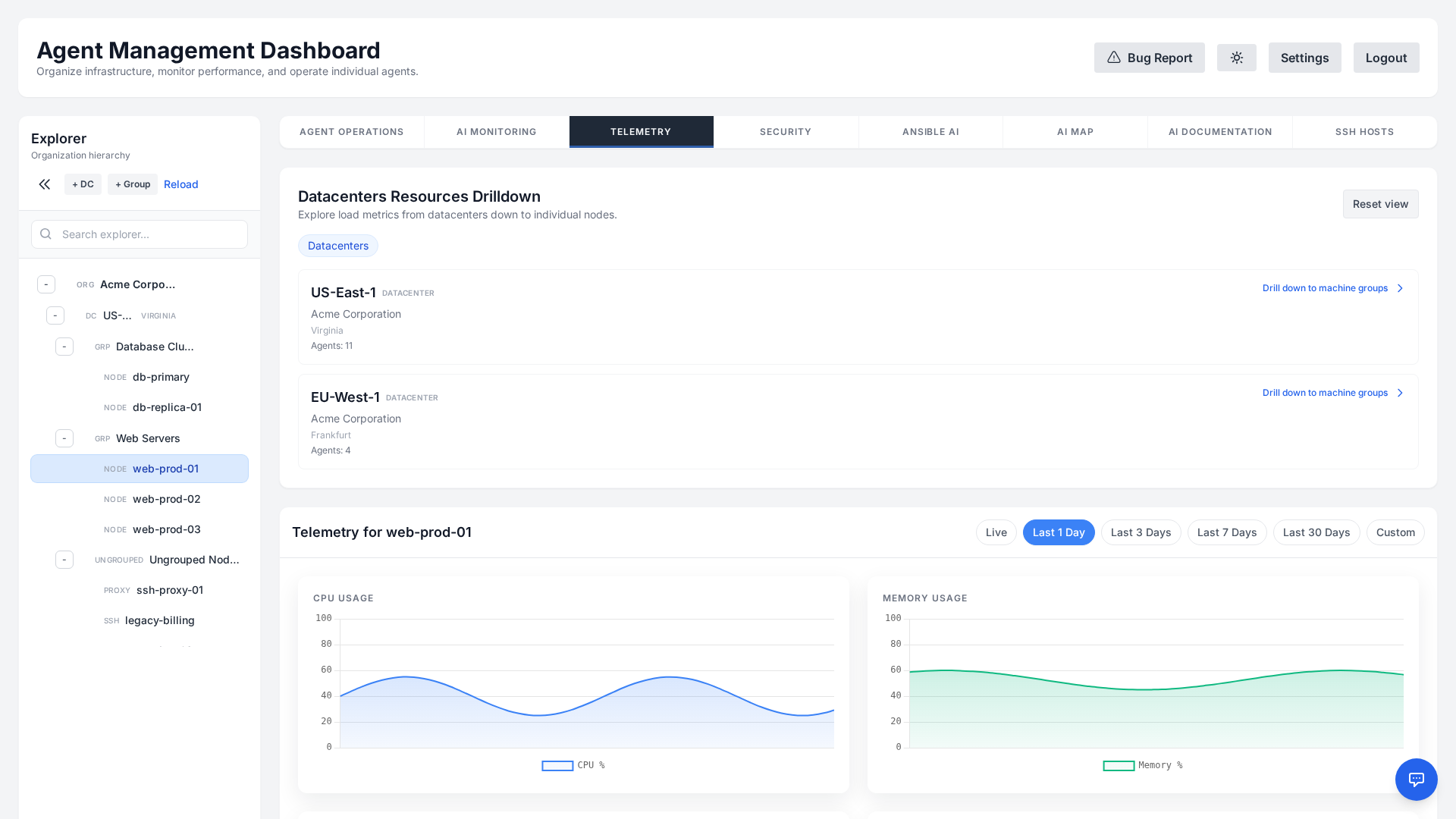Choose the Last 7 Days range
1456x819 pixels.
pos(1226,532)
